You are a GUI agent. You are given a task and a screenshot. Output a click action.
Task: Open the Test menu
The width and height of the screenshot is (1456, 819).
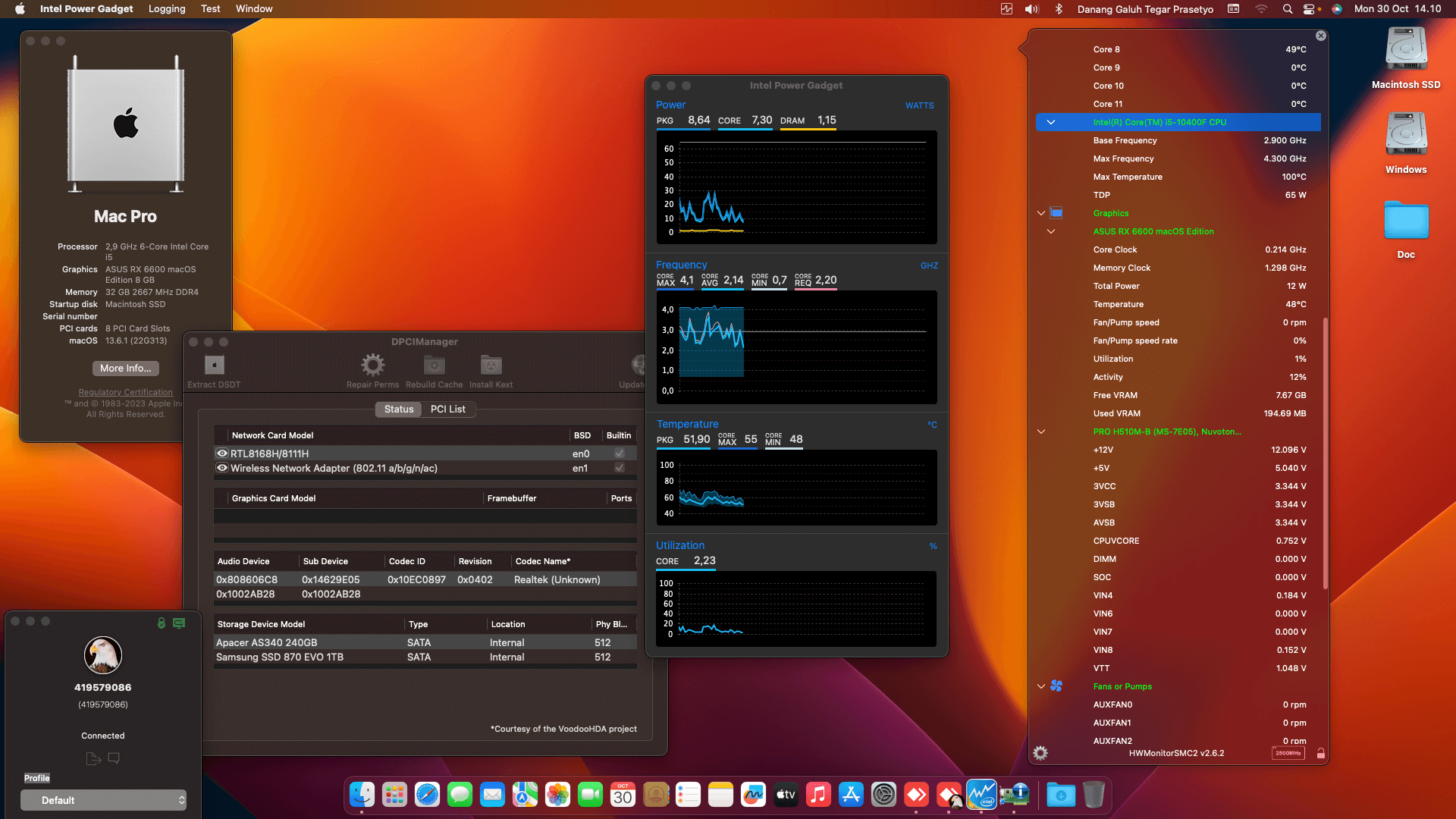[x=210, y=9]
